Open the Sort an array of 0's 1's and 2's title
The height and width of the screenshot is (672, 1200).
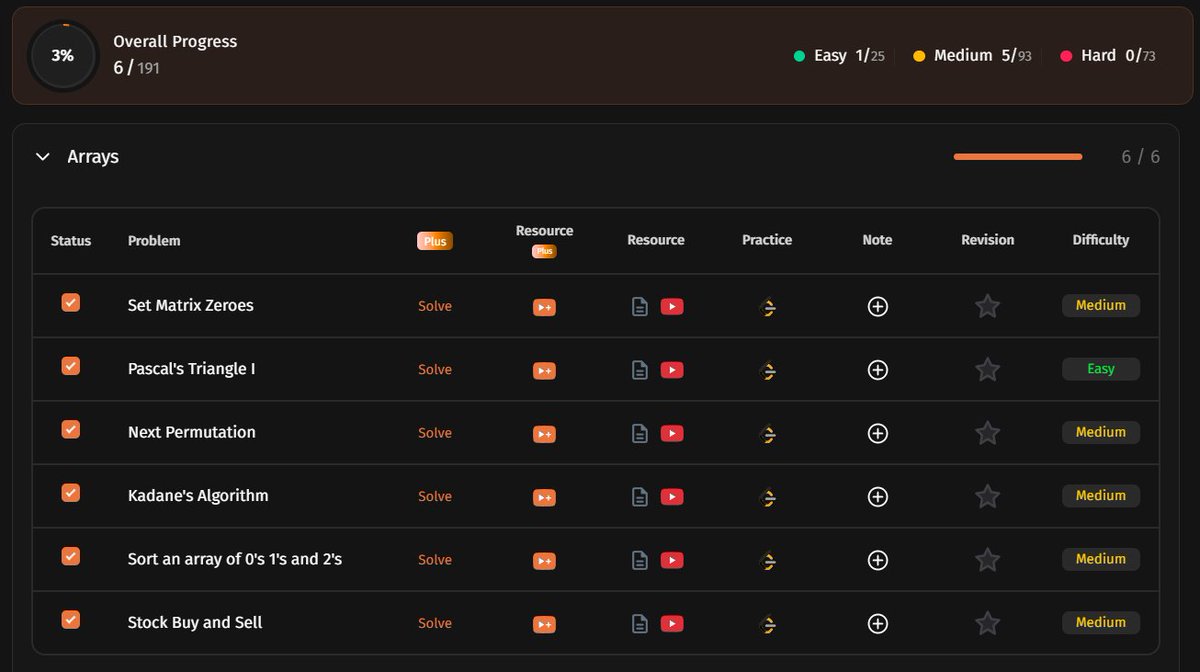coord(235,559)
